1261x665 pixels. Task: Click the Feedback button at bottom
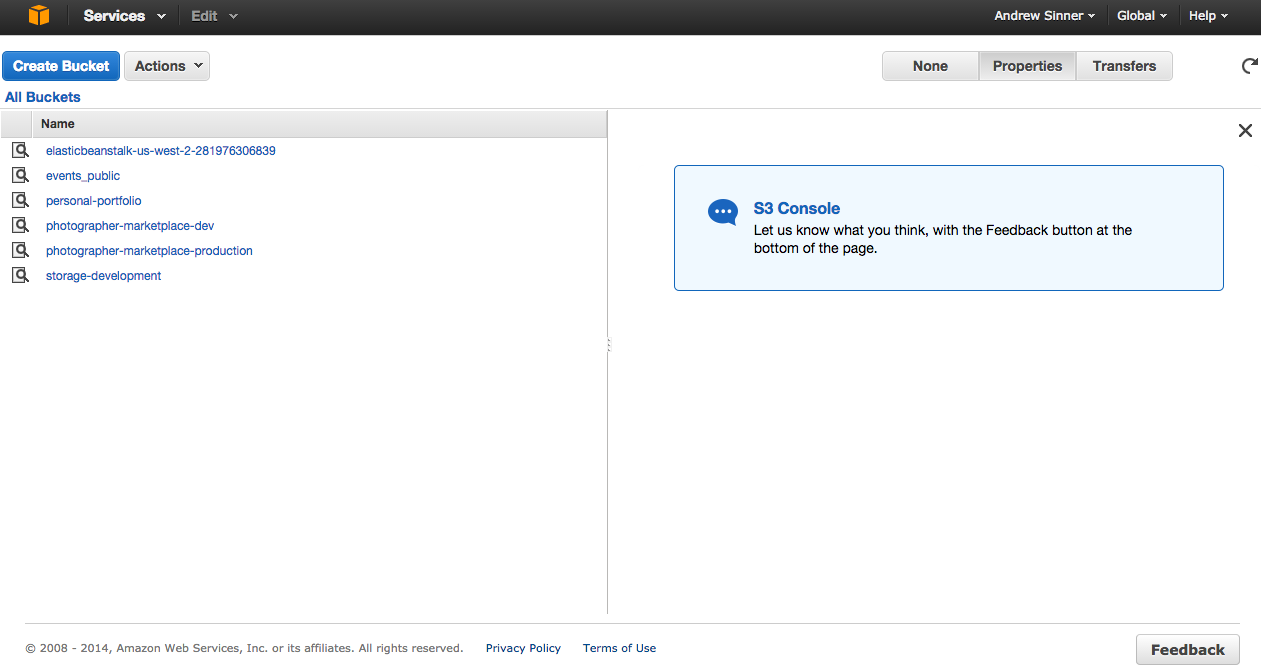click(1188, 650)
